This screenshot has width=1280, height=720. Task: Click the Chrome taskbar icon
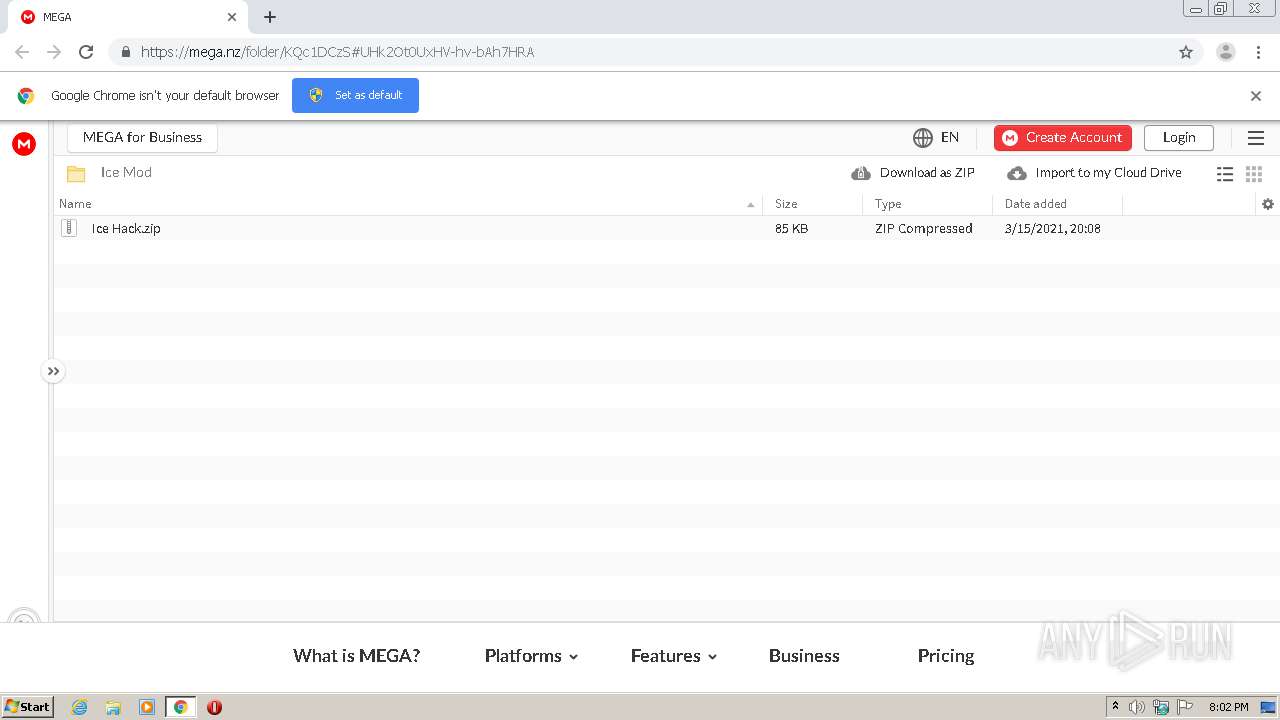[x=180, y=707]
